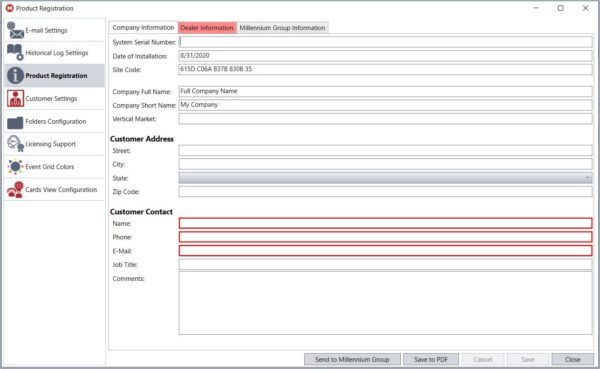Focus the System Serial Number field
This screenshot has width=600, height=369.
385,42
